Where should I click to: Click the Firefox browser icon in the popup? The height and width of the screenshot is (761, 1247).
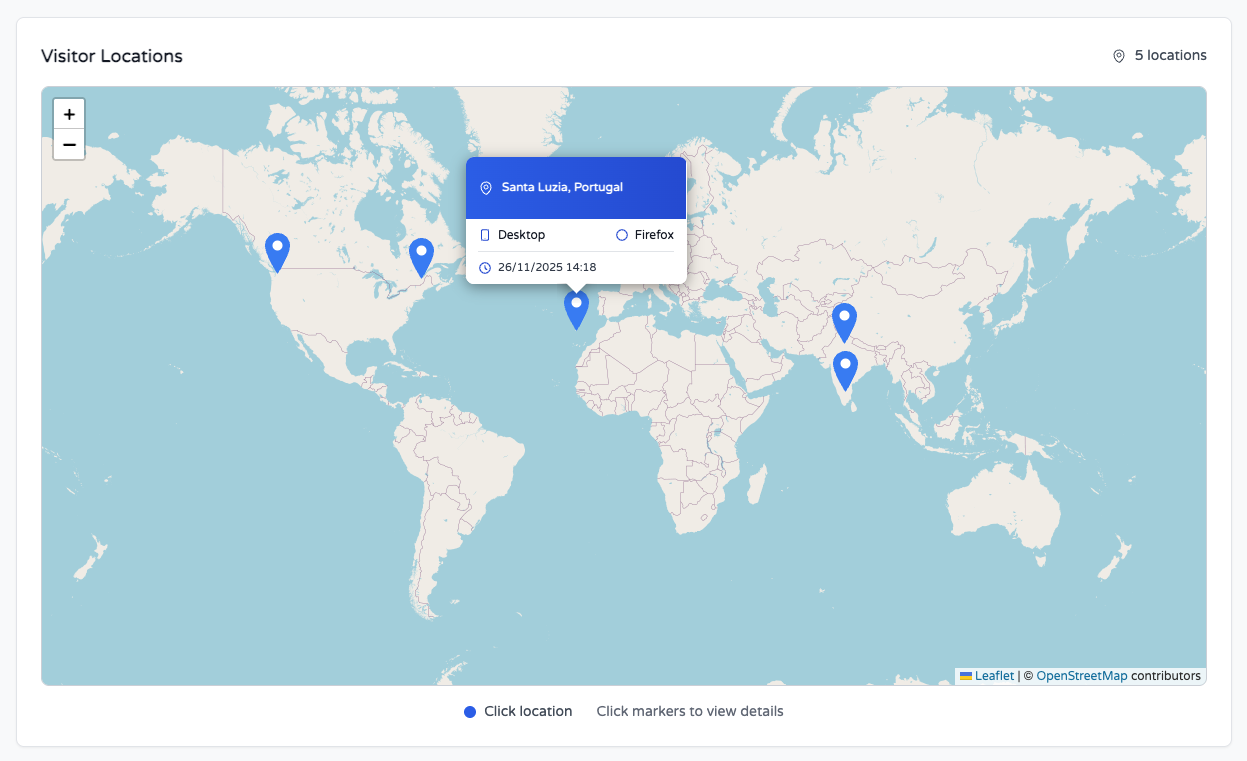pos(620,234)
